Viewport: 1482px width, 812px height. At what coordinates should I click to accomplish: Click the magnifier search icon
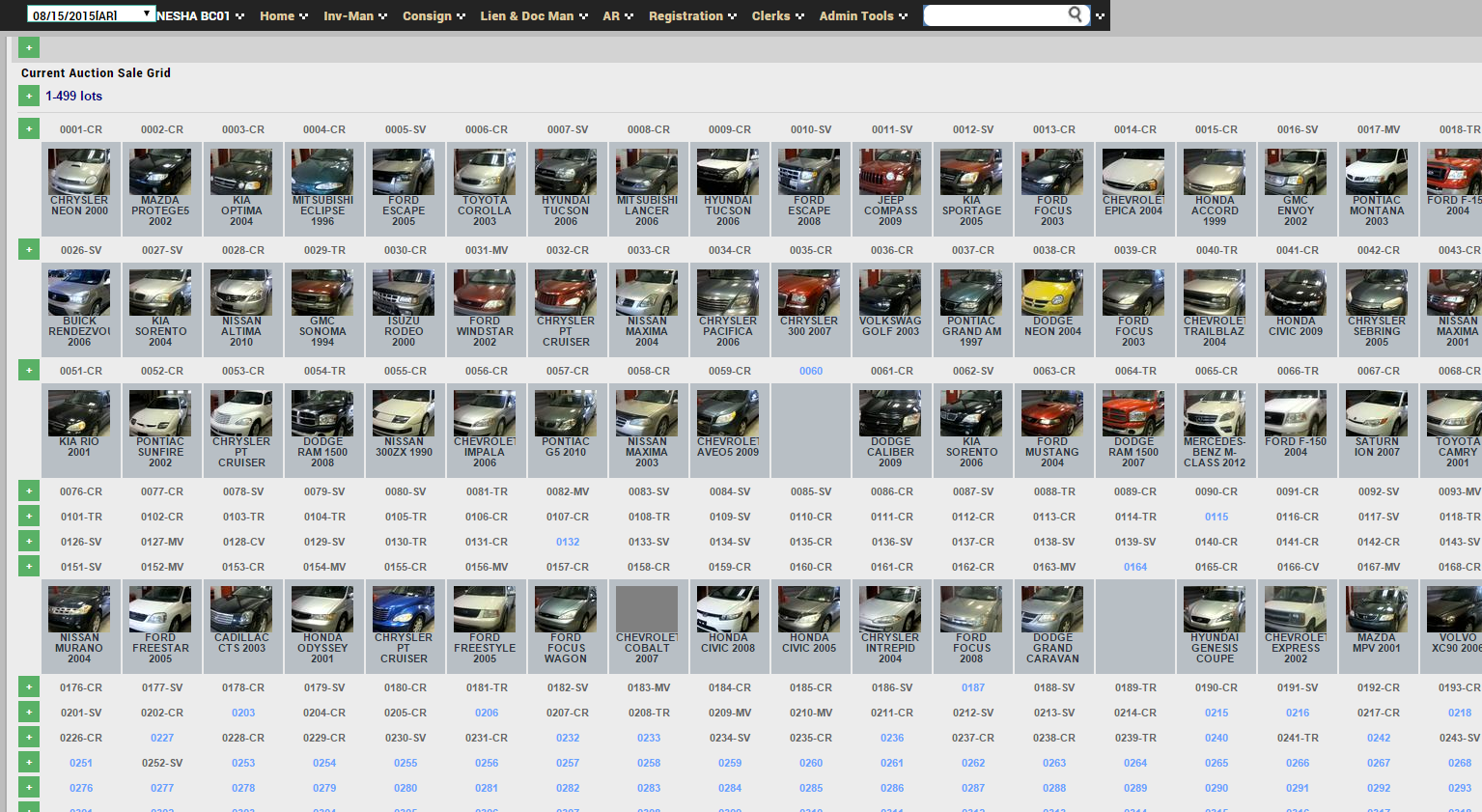pos(1075,14)
